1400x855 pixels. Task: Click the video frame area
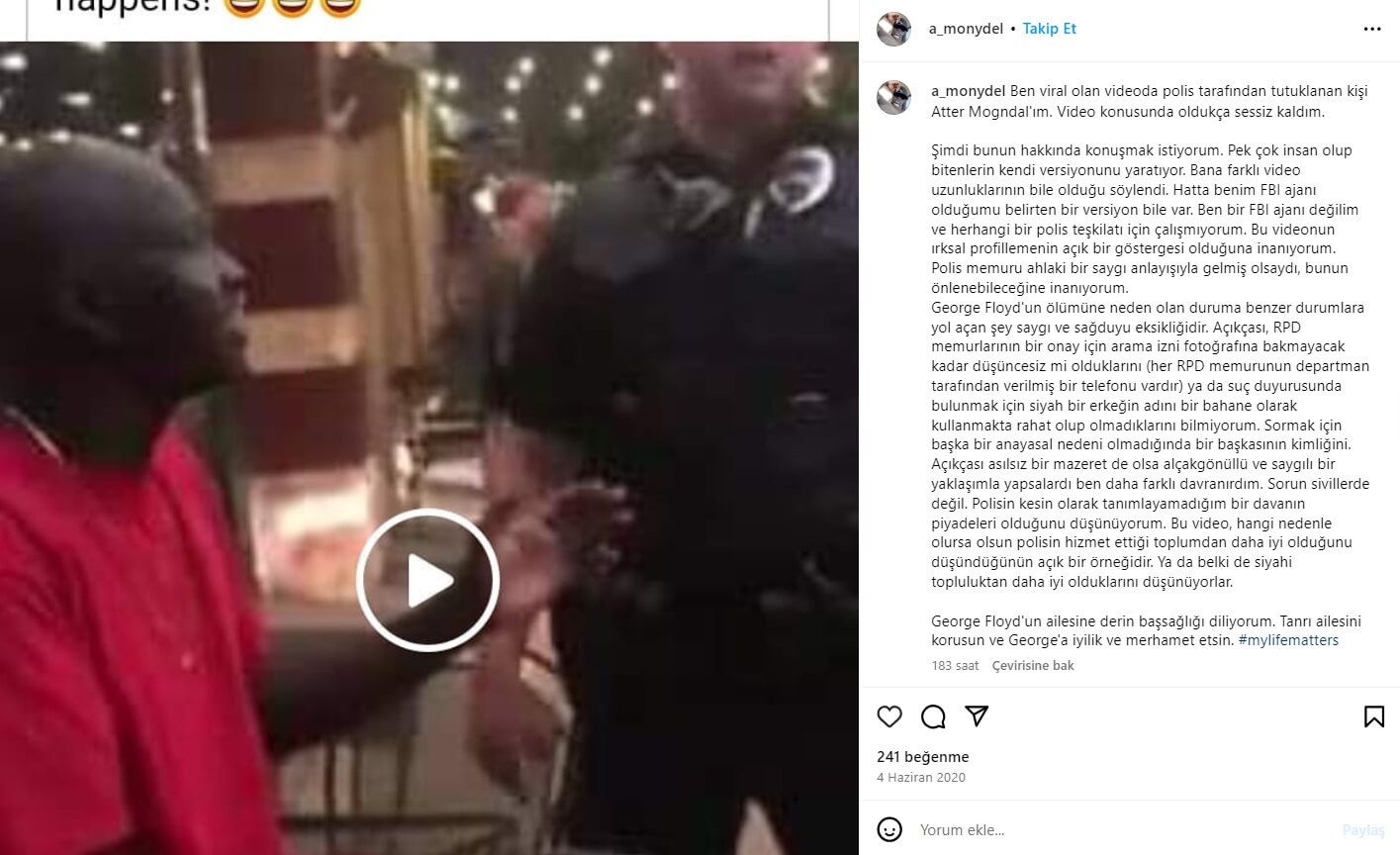(428, 448)
